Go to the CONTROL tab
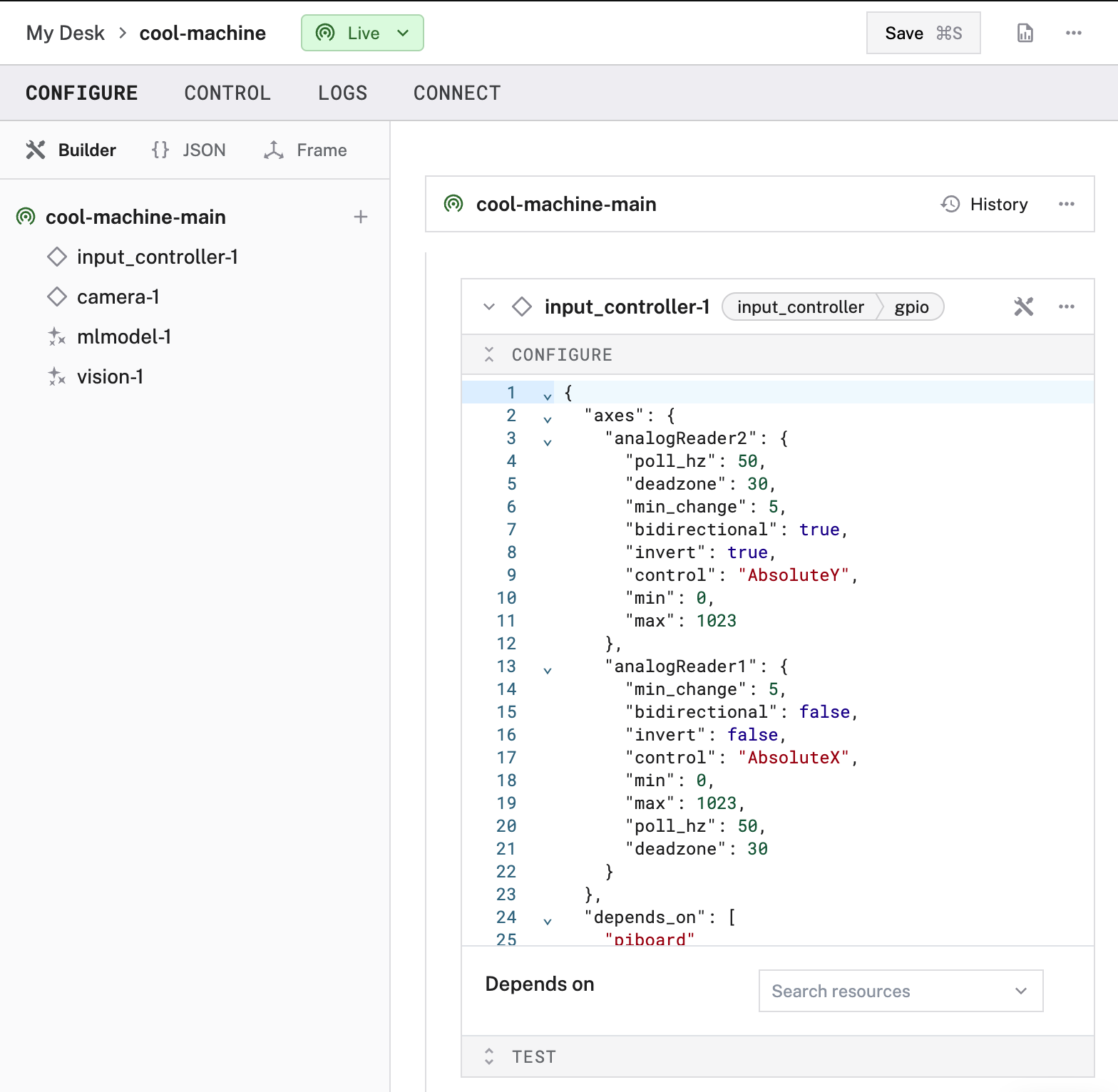 227,93
